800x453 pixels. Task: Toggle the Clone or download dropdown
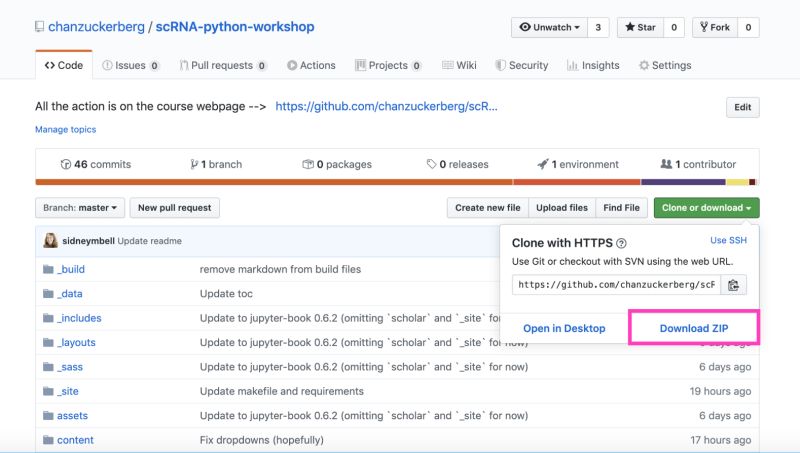click(707, 208)
